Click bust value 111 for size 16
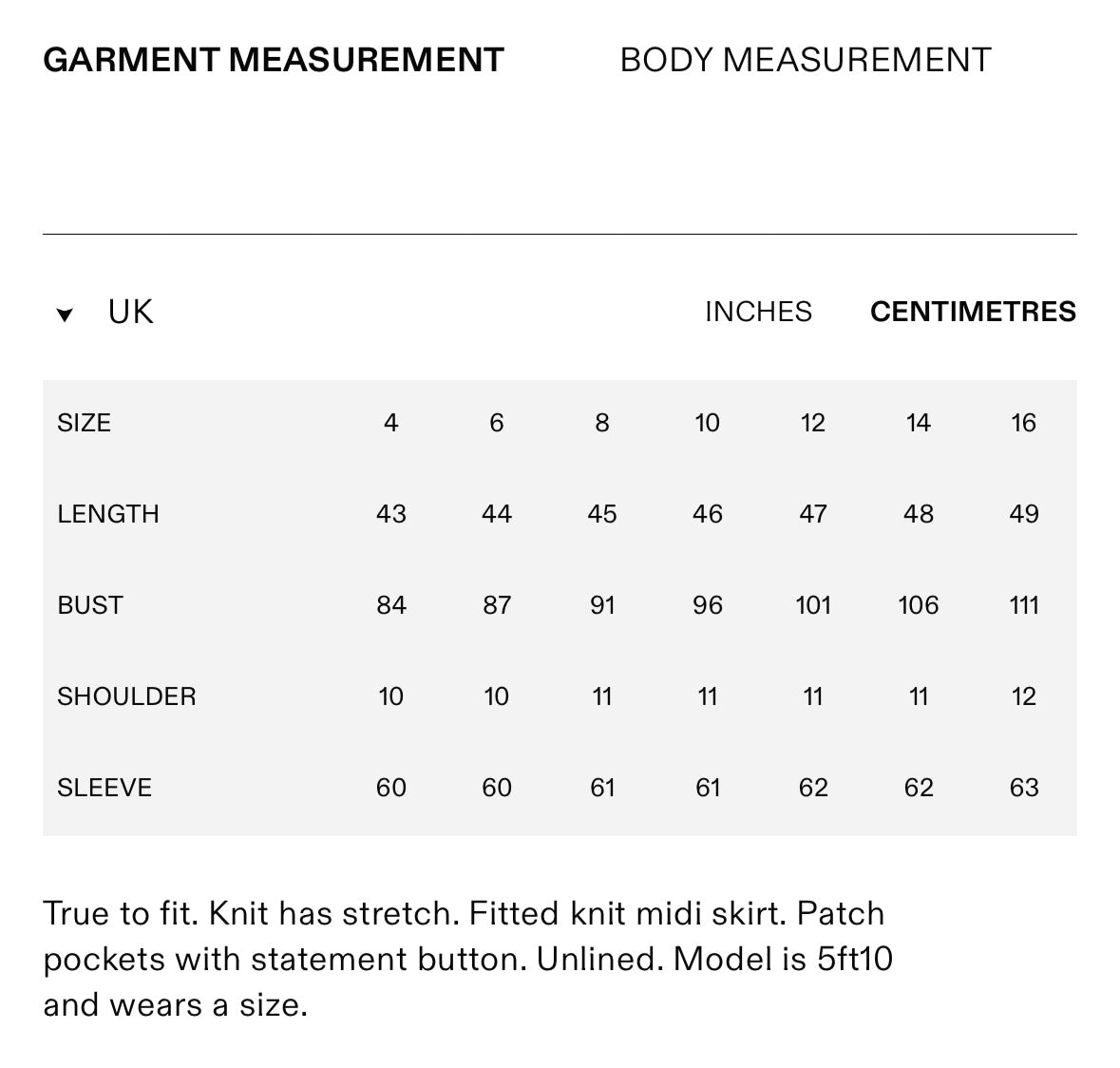The width and height of the screenshot is (1120, 1068). (1023, 606)
